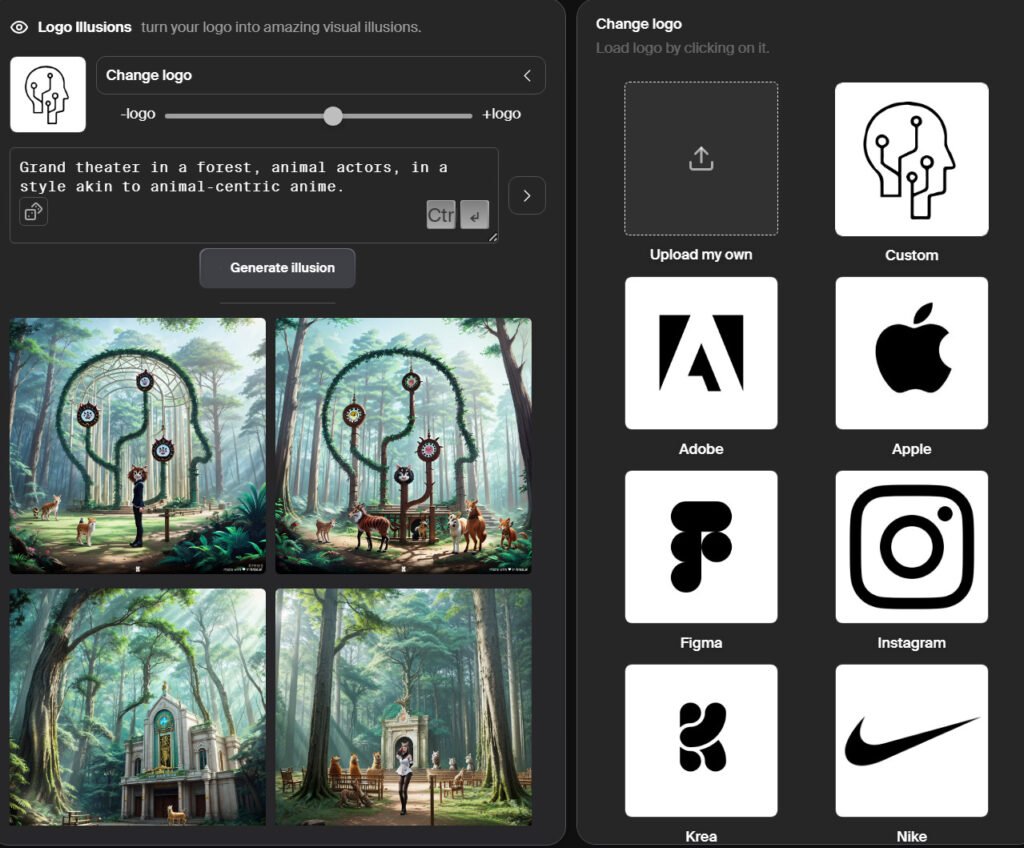
Task: Click the Adobe label
Action: (x=701, y=449)
